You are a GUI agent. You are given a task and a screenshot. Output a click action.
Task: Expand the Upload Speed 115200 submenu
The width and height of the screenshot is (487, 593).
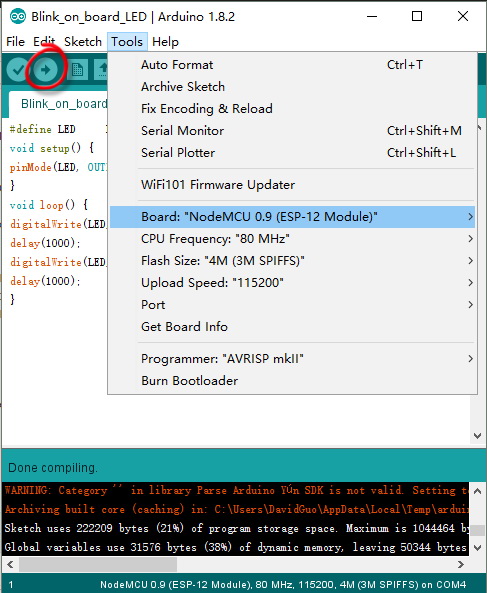pyautogui.click(x=292, y=283)
